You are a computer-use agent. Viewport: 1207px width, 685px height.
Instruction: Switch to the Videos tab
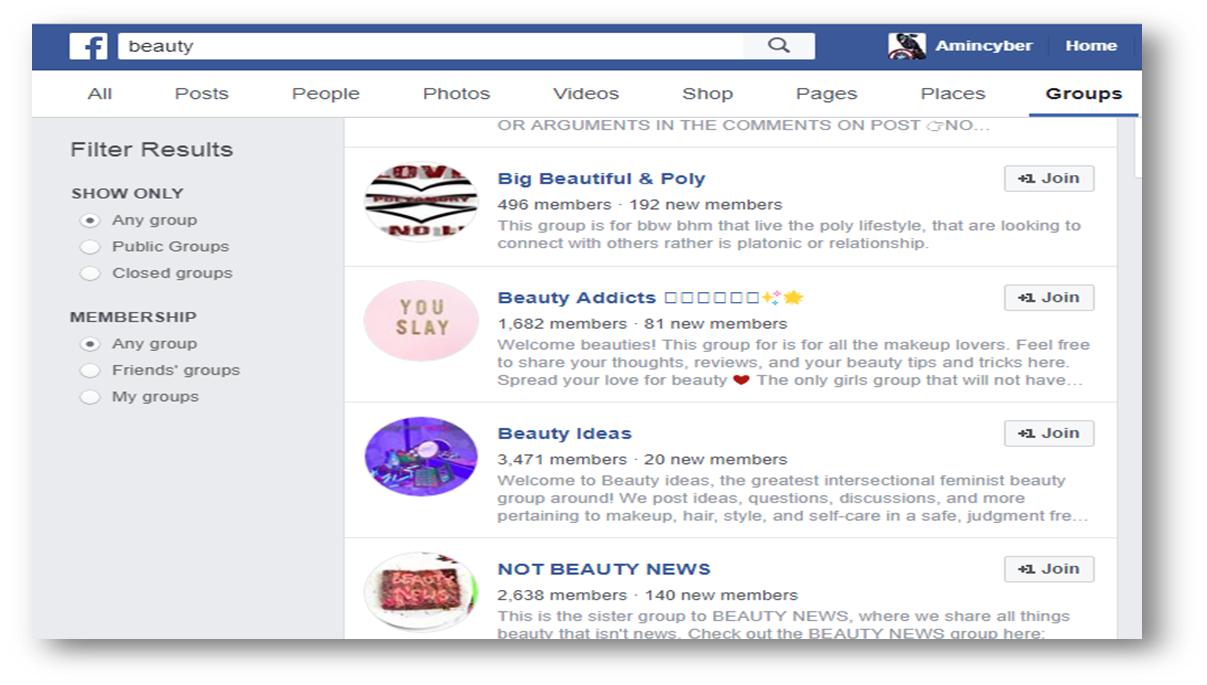tap(586, 94)
